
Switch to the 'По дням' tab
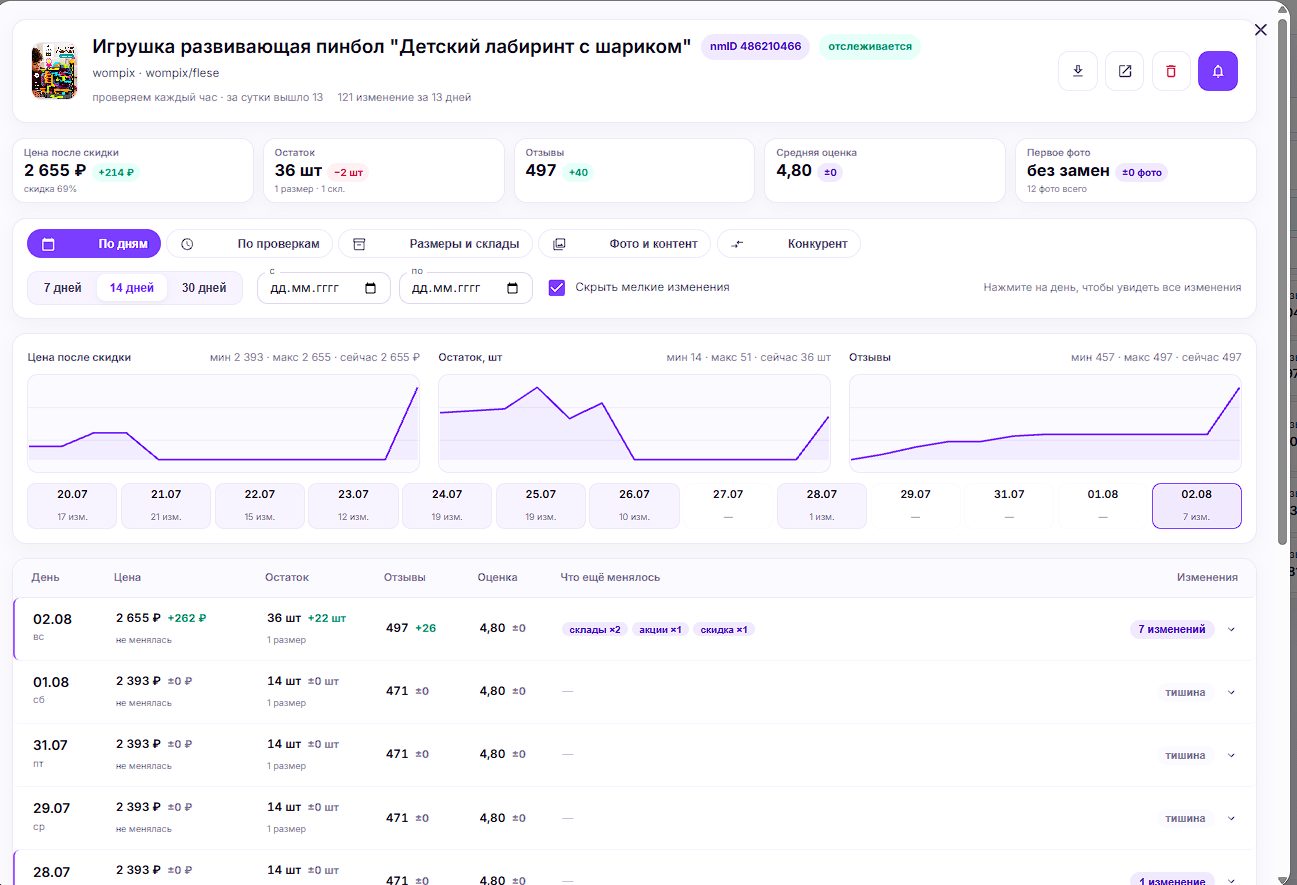(94, 244)
